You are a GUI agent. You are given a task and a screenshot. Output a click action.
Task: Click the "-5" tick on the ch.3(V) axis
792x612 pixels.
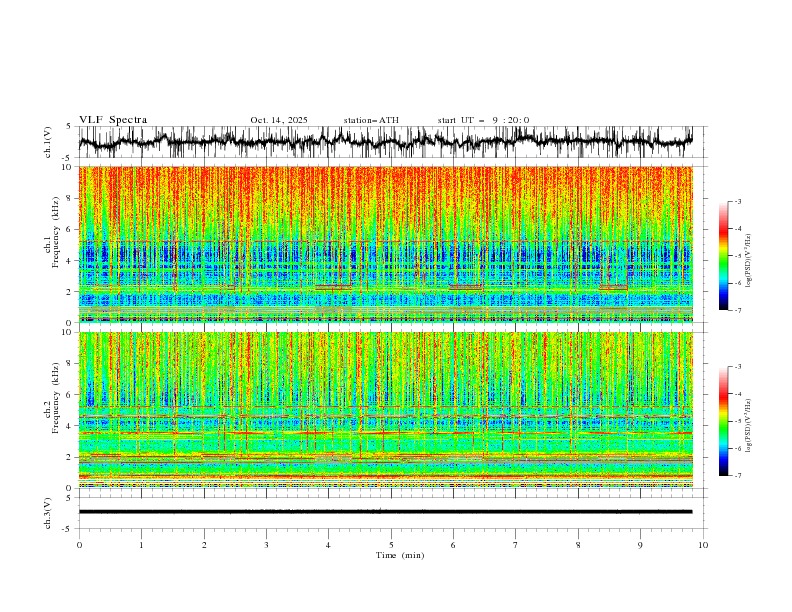coord(67,529)
